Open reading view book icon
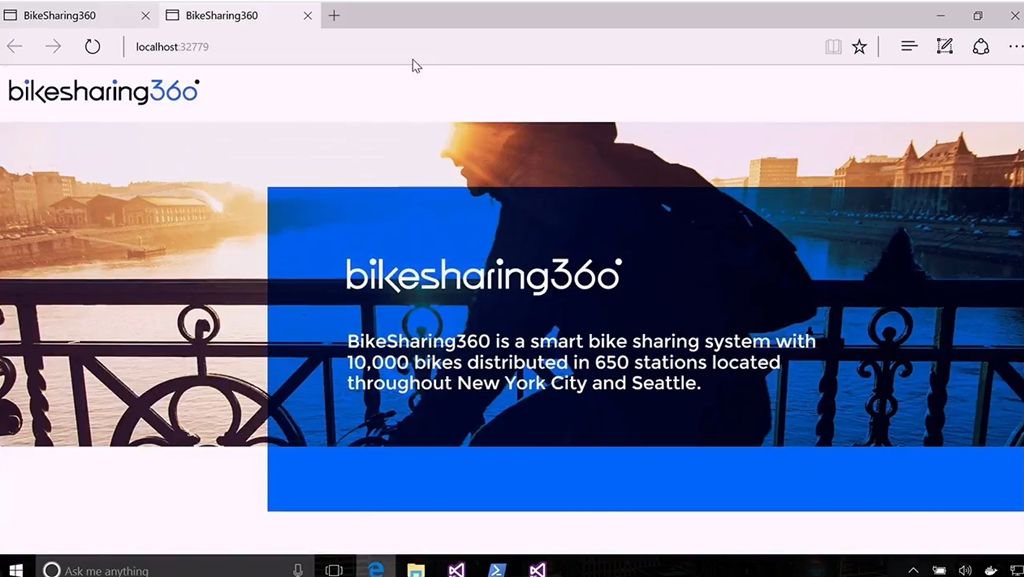Image resolution: width=1024 pixels, height=577 pixels. (x=833, y=47)
